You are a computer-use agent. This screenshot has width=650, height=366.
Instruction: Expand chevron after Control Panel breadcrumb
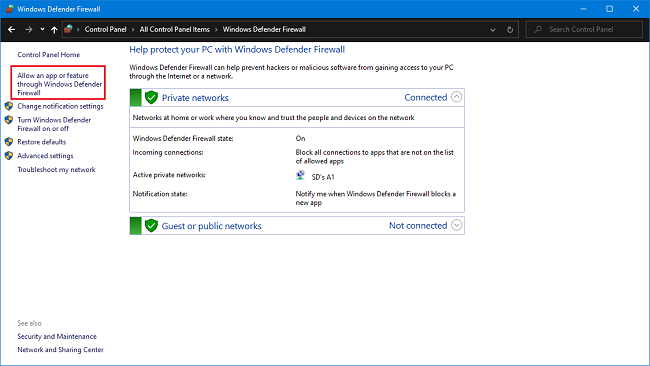pyautogui.click(x=133, y=29)
